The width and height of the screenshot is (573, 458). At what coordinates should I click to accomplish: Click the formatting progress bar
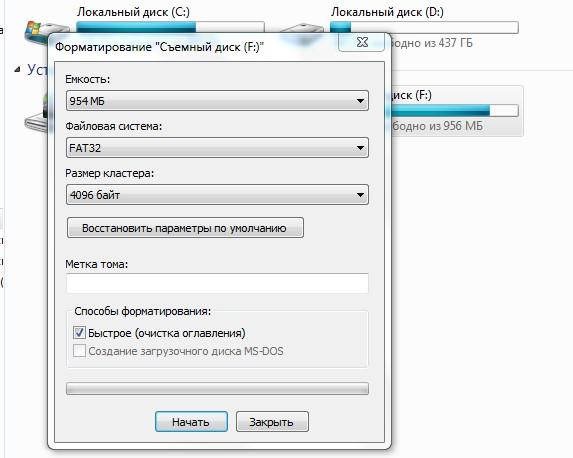coord(217,389)
